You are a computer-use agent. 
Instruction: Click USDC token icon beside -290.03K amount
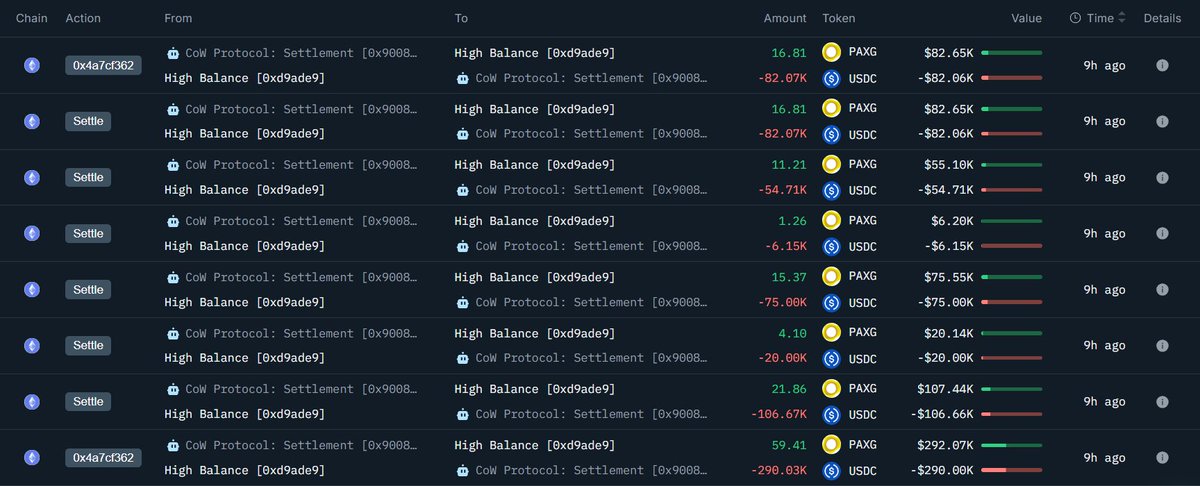(830, 470)
